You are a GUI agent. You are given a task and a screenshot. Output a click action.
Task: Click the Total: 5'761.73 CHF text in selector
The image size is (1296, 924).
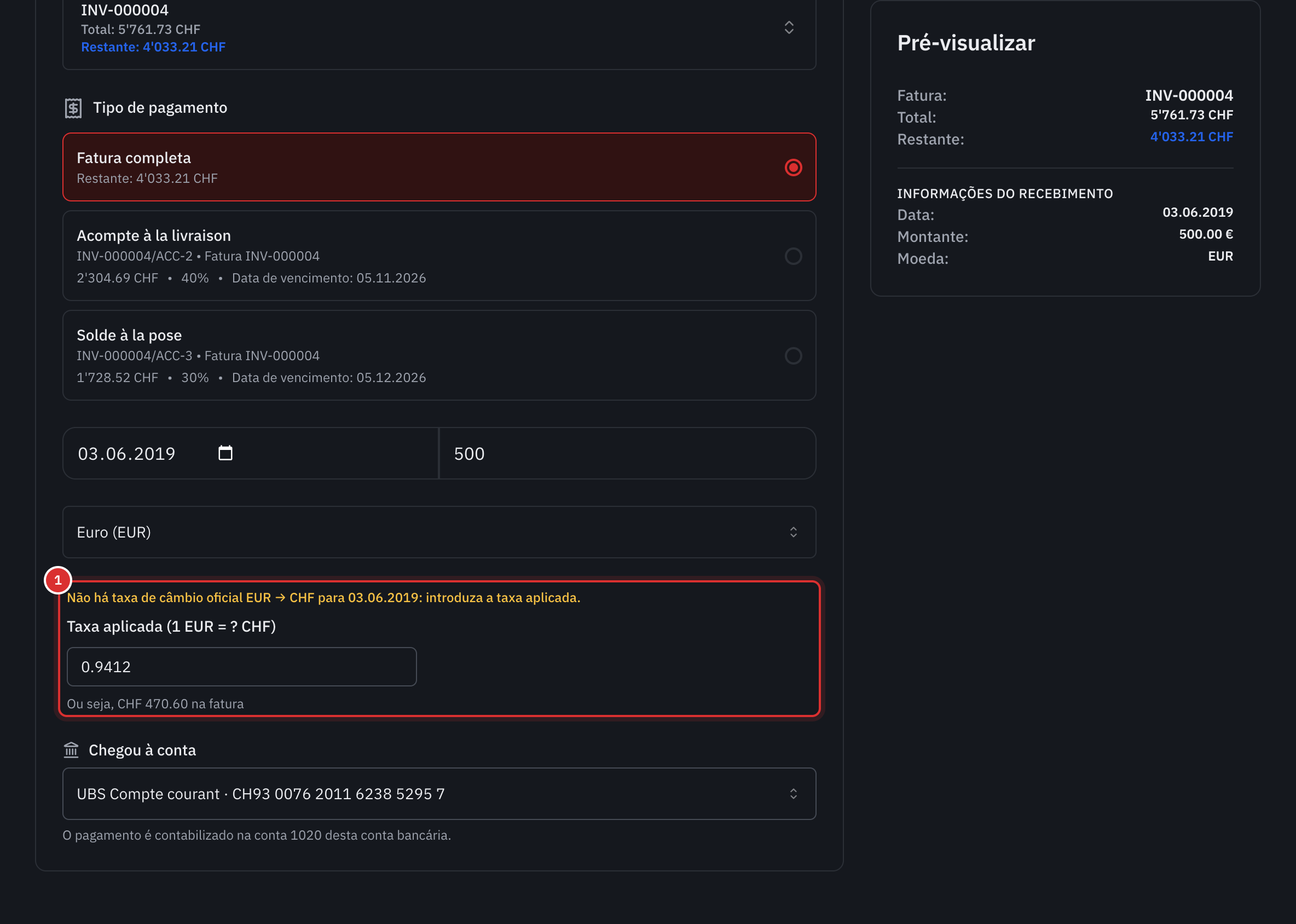(x=141, y=29)
